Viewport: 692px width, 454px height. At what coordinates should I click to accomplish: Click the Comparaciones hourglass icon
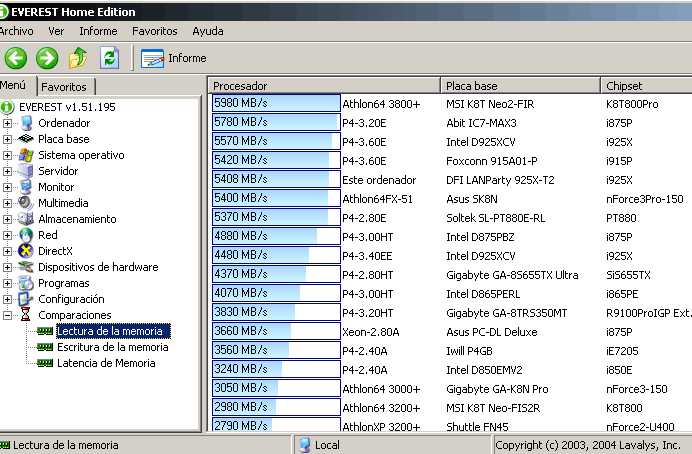[26, 315]
